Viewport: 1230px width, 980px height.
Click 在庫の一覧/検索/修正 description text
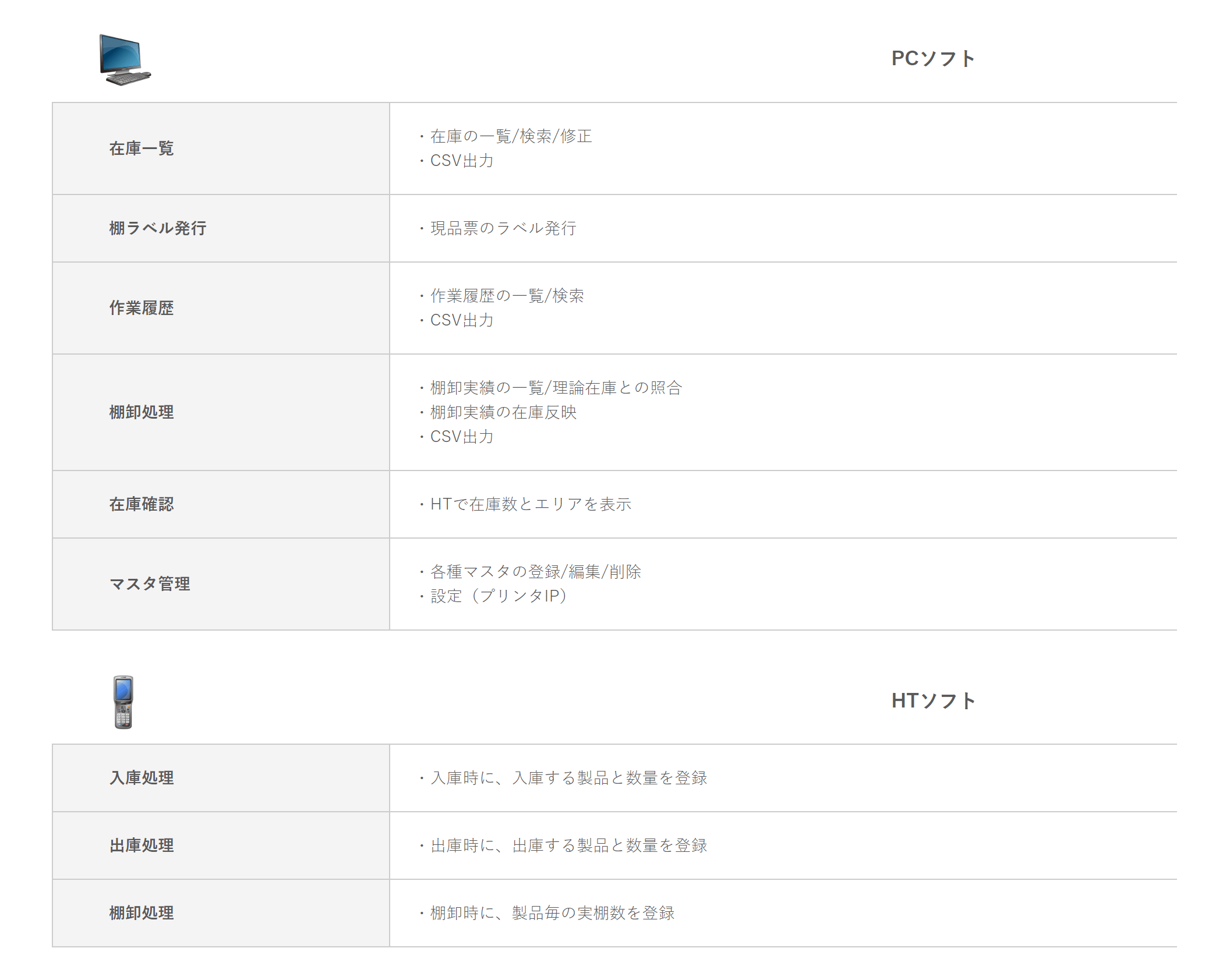coord(510,136)
